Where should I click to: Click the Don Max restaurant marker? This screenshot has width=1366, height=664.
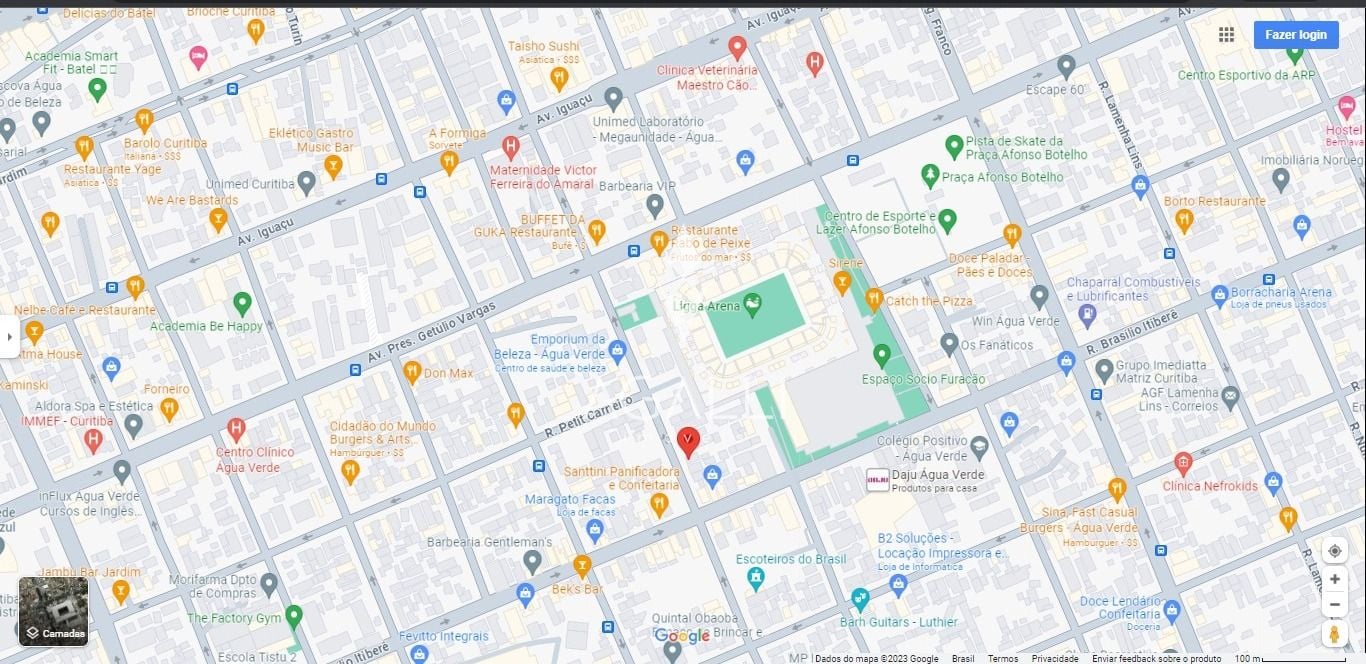411,373
